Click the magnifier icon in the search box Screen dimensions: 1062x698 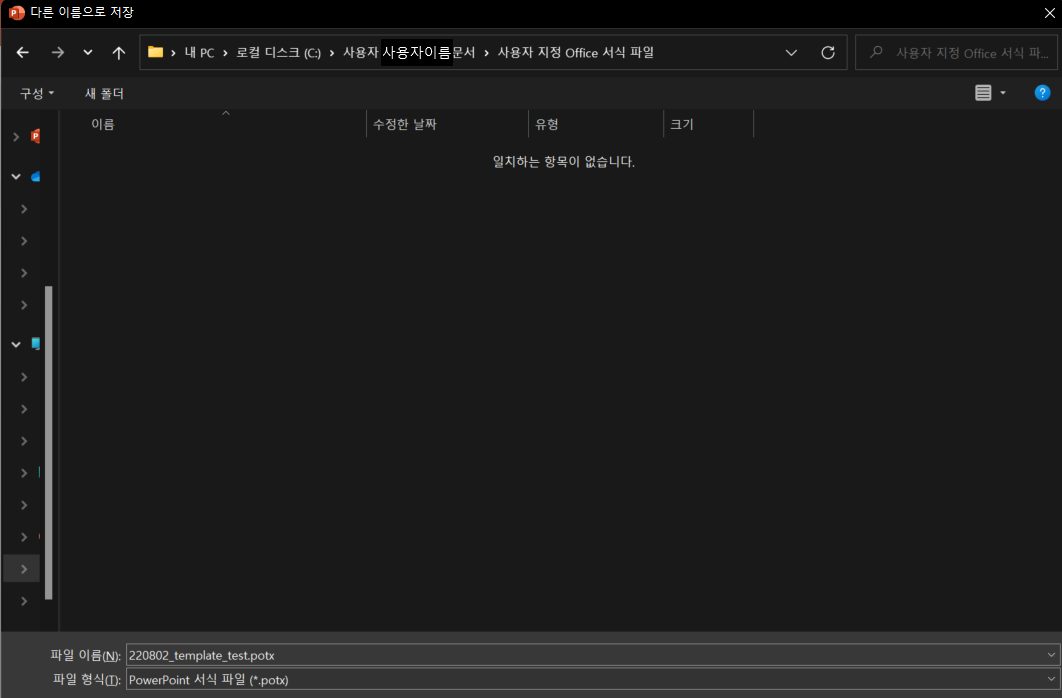click(876, 51)
